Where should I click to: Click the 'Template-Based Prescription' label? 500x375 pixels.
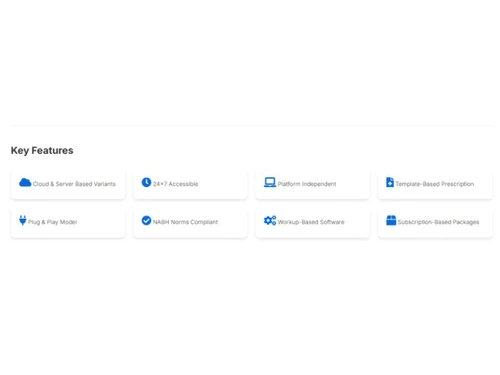[435, 184]
